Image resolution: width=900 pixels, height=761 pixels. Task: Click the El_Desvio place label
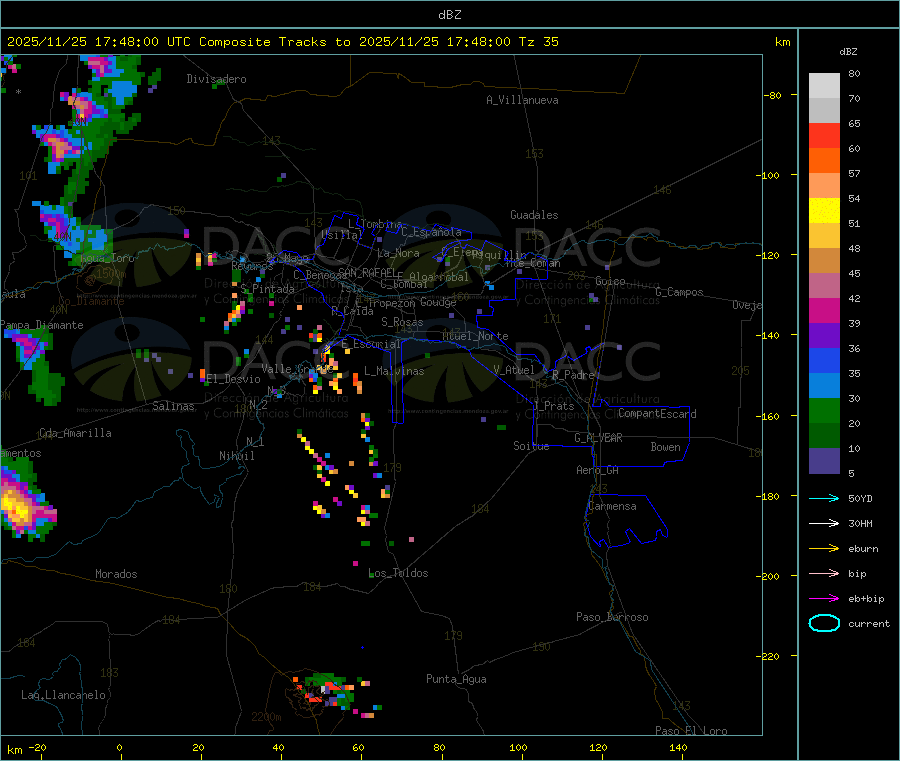[233, 379]
